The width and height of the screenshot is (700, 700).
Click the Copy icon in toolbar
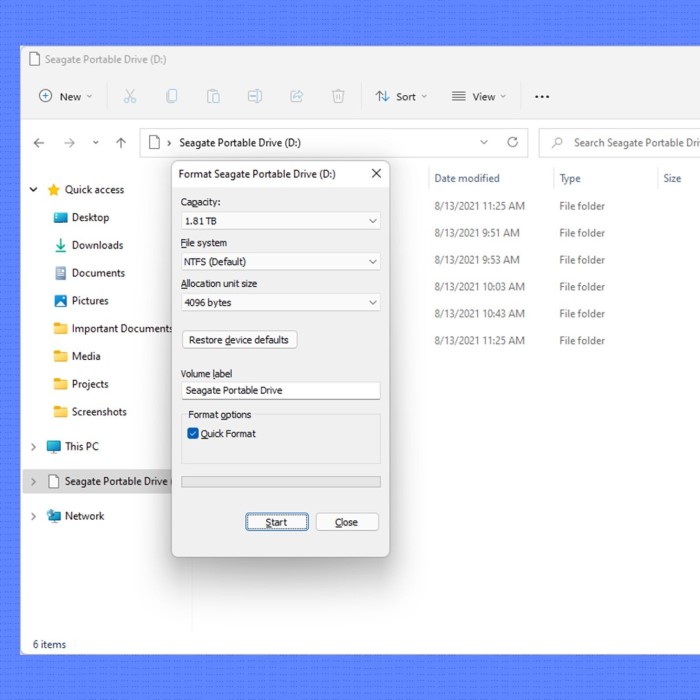[x=171, y=96]
